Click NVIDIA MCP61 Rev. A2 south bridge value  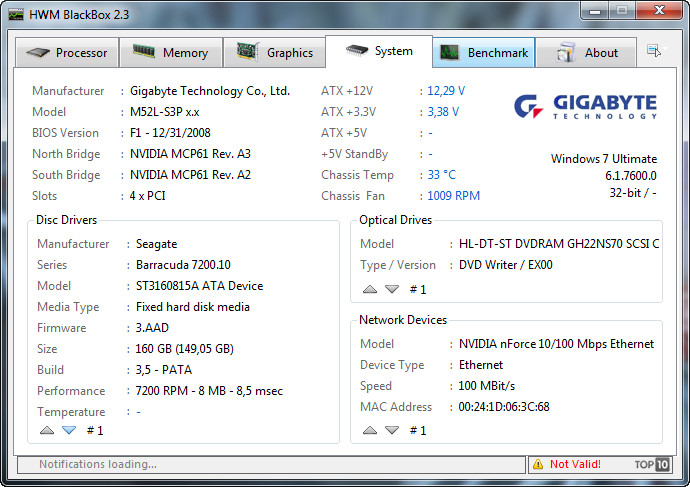pyautogui.click(x=190, y=175)
